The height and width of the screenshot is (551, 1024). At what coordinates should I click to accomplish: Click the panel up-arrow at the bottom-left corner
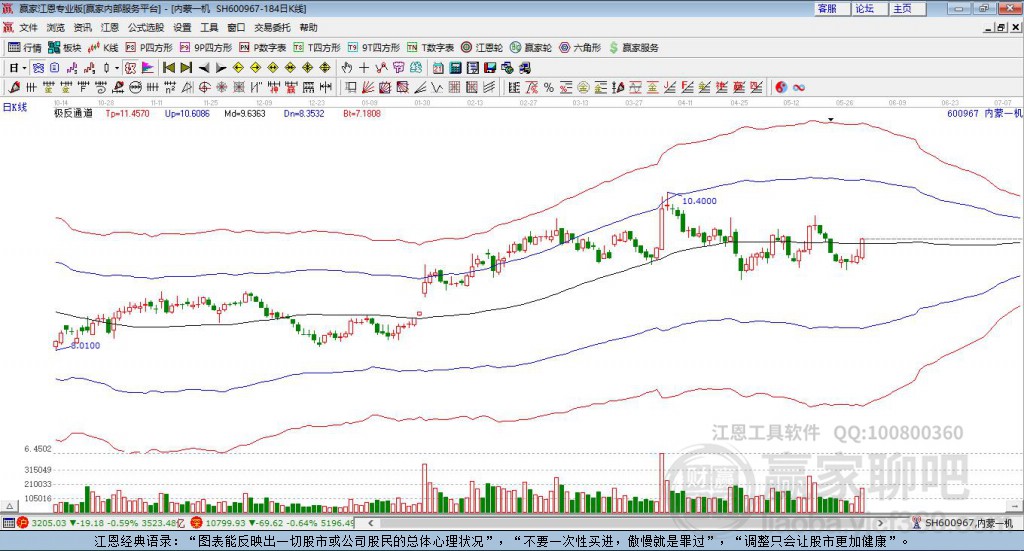9,506
